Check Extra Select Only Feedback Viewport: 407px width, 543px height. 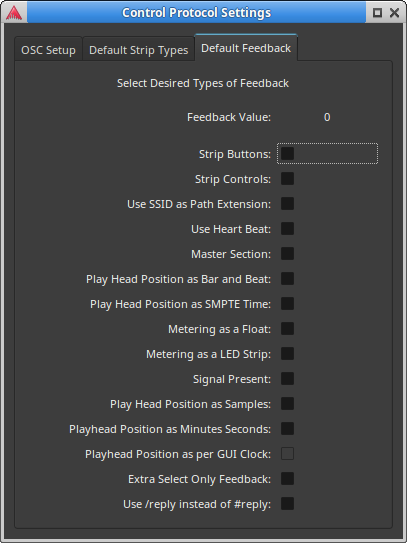click(287, 479)
